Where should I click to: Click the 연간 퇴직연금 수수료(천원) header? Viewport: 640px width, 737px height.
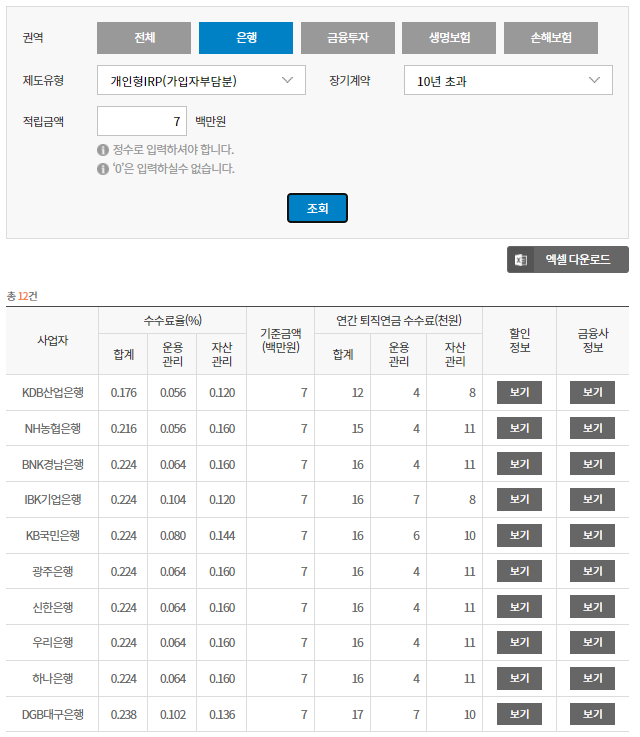click(398, 321)
